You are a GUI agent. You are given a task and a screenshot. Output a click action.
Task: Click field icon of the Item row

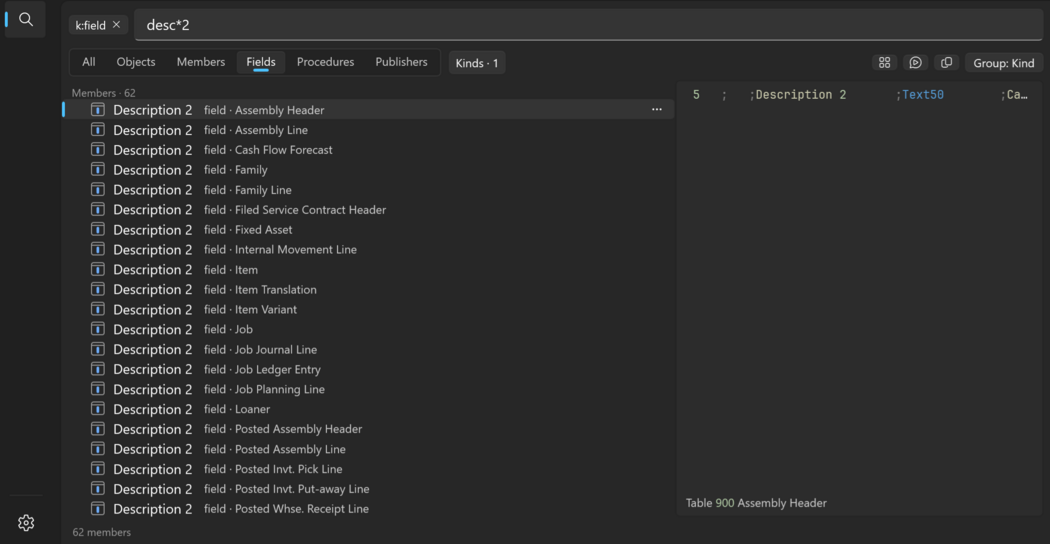click(x=98, y=269)
